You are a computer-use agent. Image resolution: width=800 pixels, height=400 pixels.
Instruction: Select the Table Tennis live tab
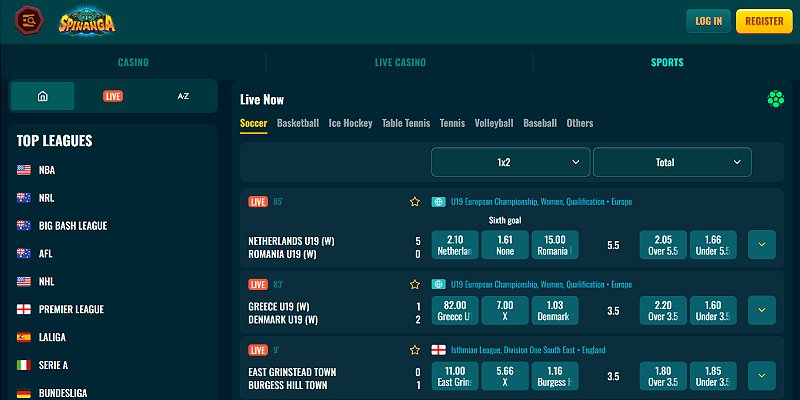[406, 123]
